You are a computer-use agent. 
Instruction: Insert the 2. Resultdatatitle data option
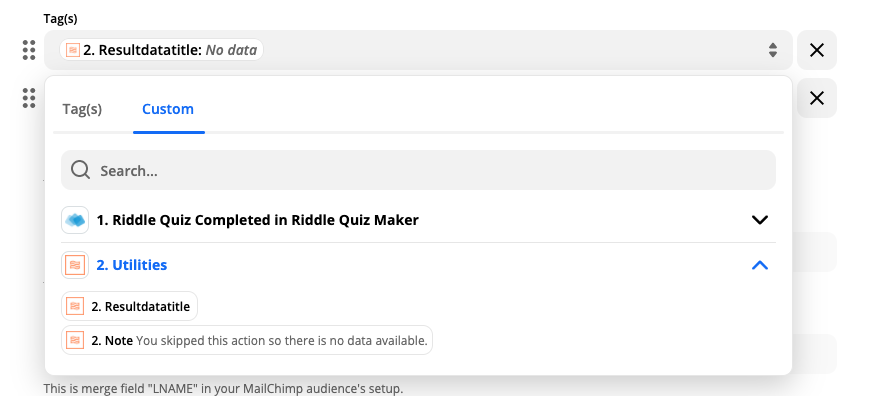tap(130, 306)
